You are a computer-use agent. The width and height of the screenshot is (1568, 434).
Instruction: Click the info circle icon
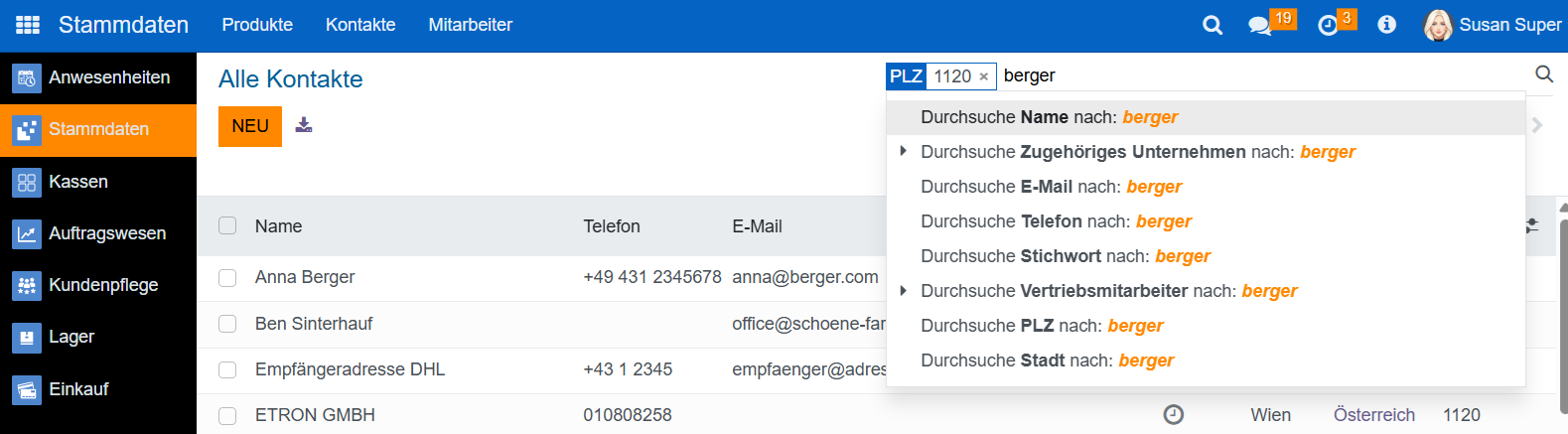[x=1387, y=25]
